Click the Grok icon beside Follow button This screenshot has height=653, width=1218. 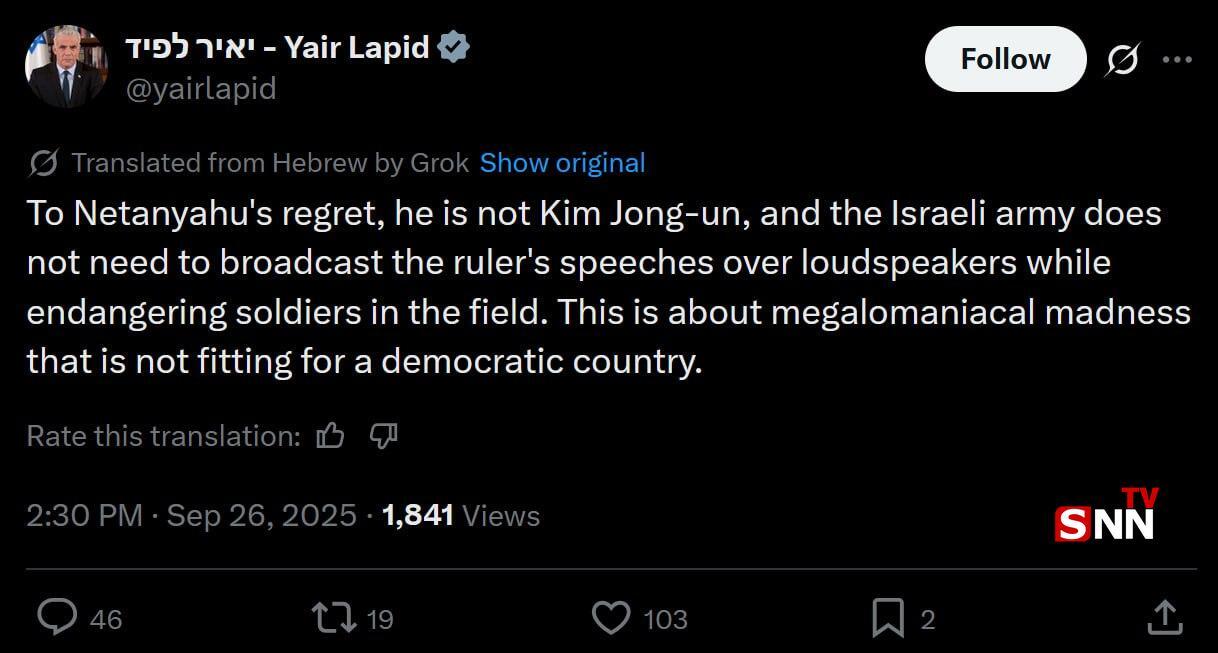pos(1122,60)
